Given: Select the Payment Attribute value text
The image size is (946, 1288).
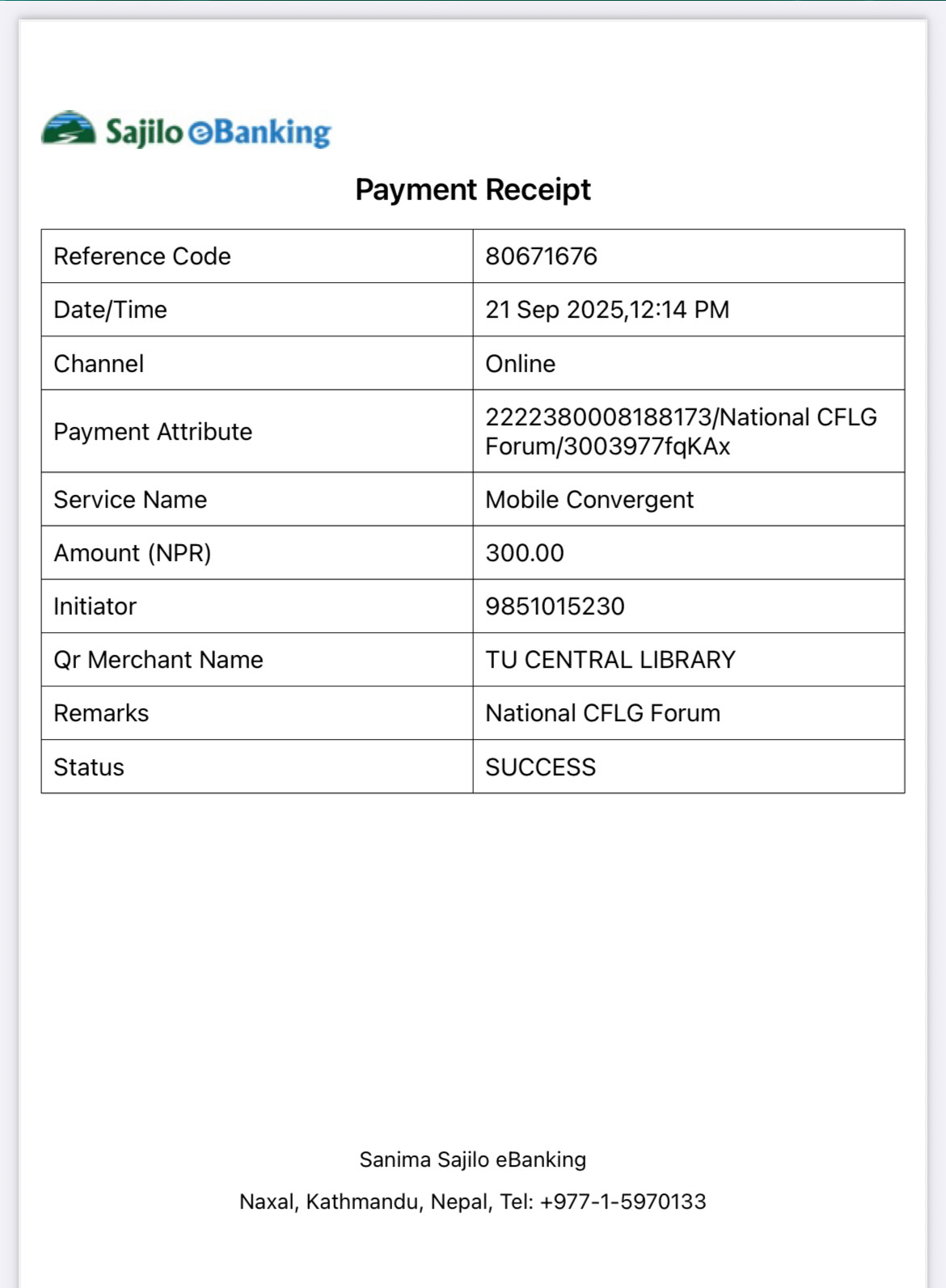Looking at the screenshot, I should point(681,432).
